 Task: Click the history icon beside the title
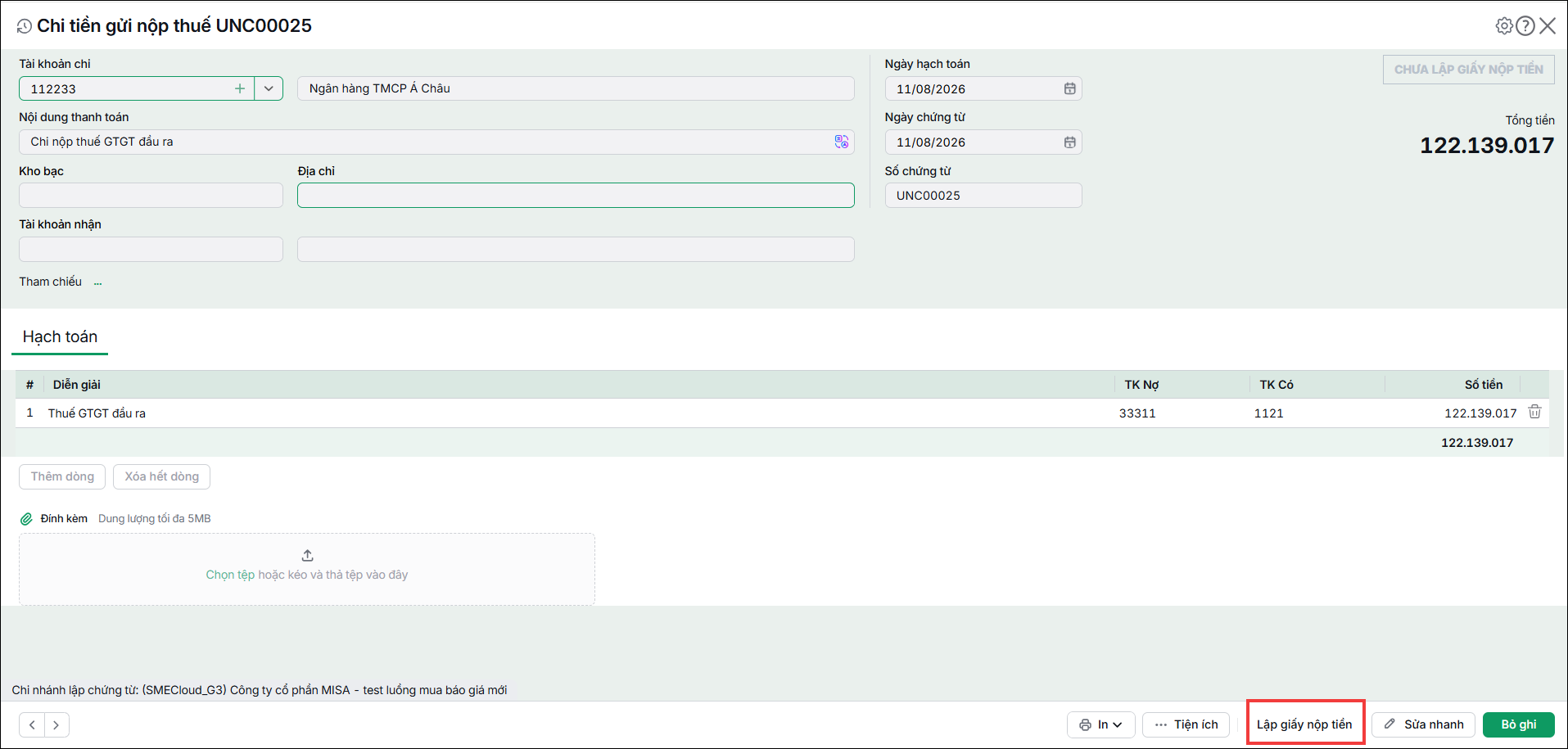[x=25, y=26]
